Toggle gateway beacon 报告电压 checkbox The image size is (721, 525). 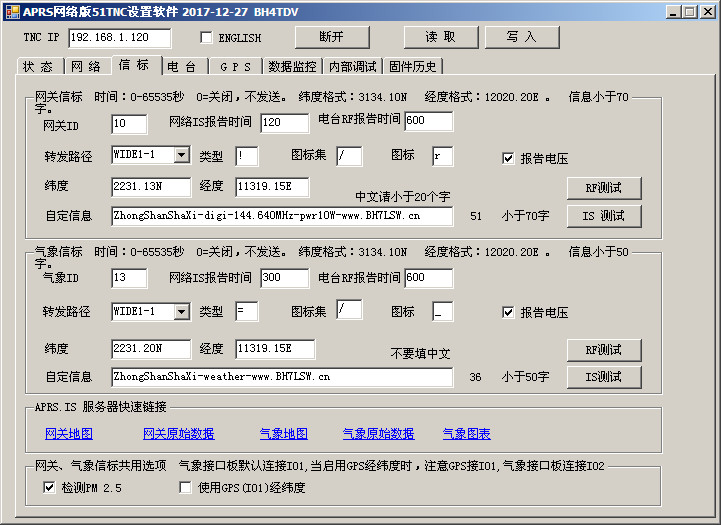click(x=508, y=158)
